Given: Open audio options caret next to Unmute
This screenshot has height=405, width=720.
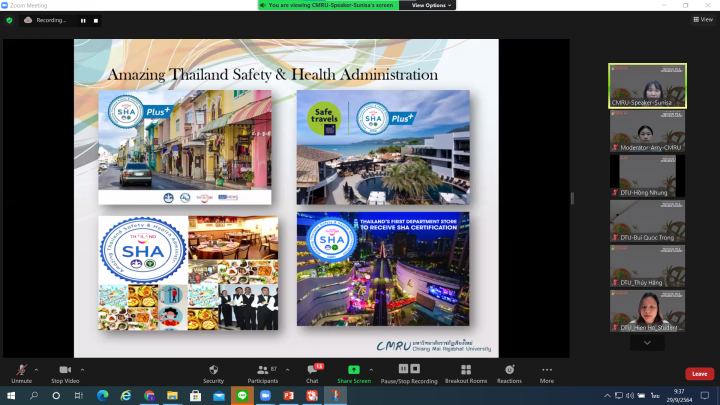Looking at the screenshot, I should 36,370.
